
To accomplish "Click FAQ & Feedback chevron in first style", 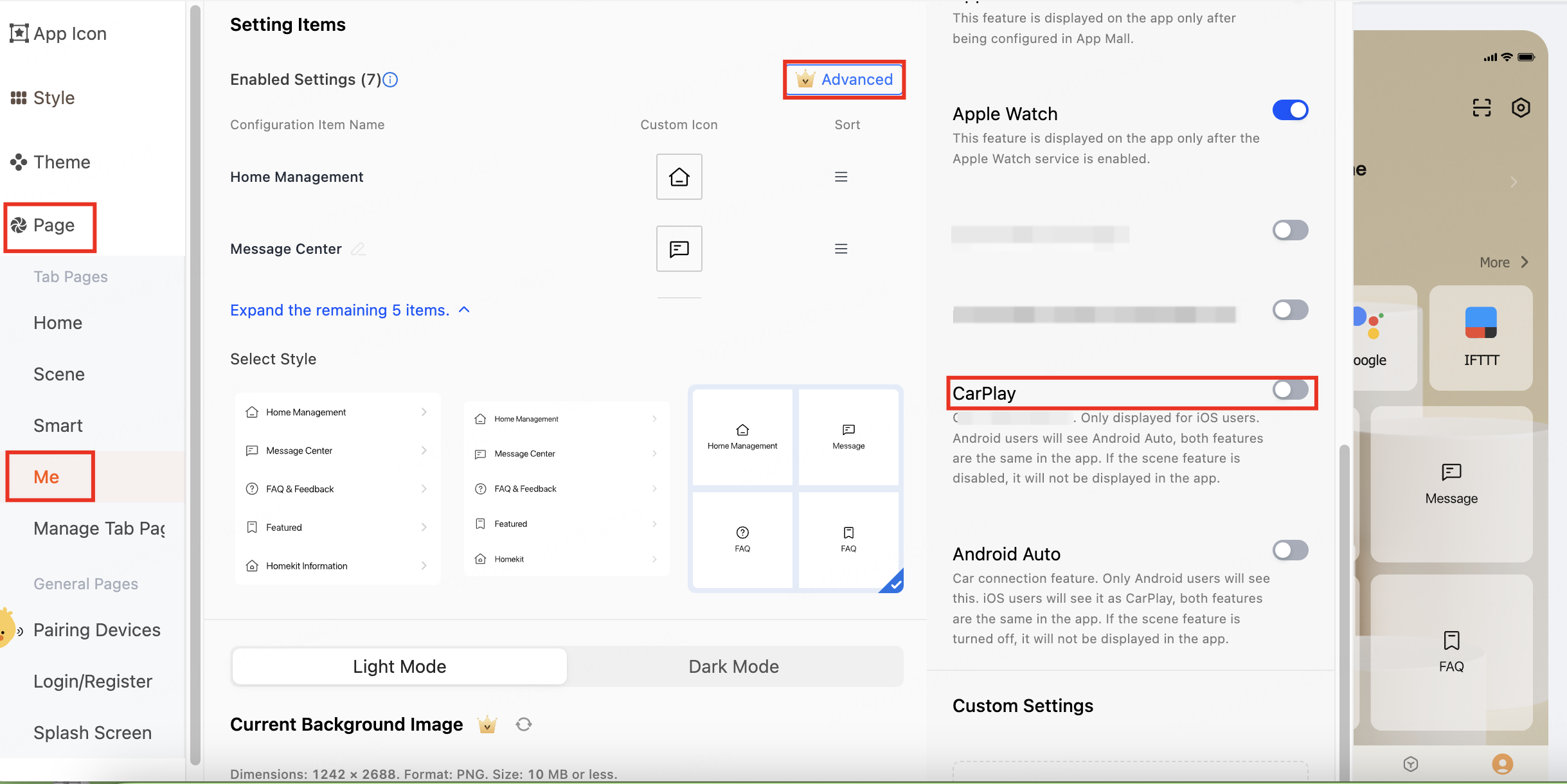I will (x=424, y=489).
